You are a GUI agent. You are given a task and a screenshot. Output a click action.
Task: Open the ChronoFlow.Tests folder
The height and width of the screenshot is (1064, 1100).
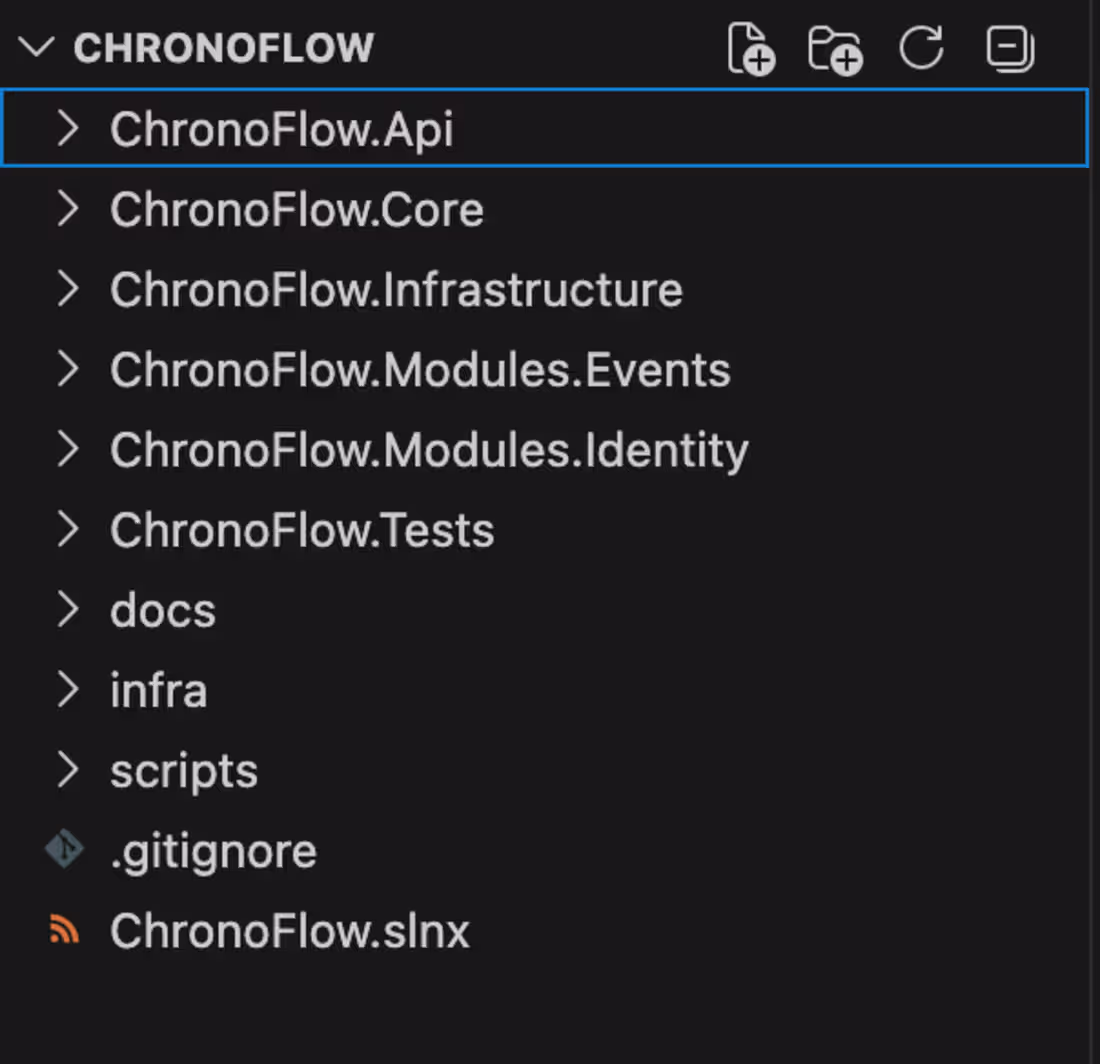(300, 529)
